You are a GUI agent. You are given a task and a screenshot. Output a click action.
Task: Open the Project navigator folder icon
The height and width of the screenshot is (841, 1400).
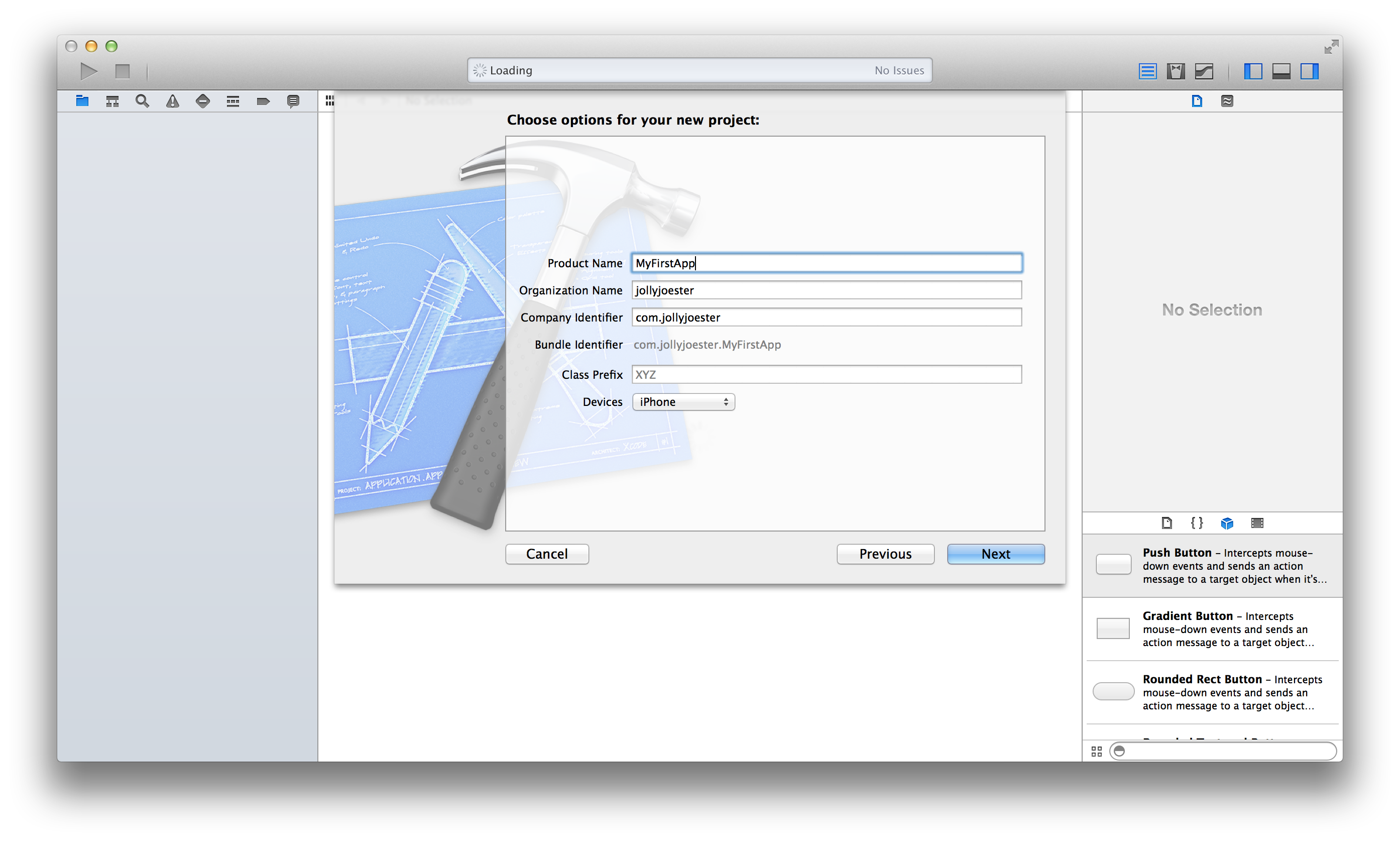coord(82,101)
